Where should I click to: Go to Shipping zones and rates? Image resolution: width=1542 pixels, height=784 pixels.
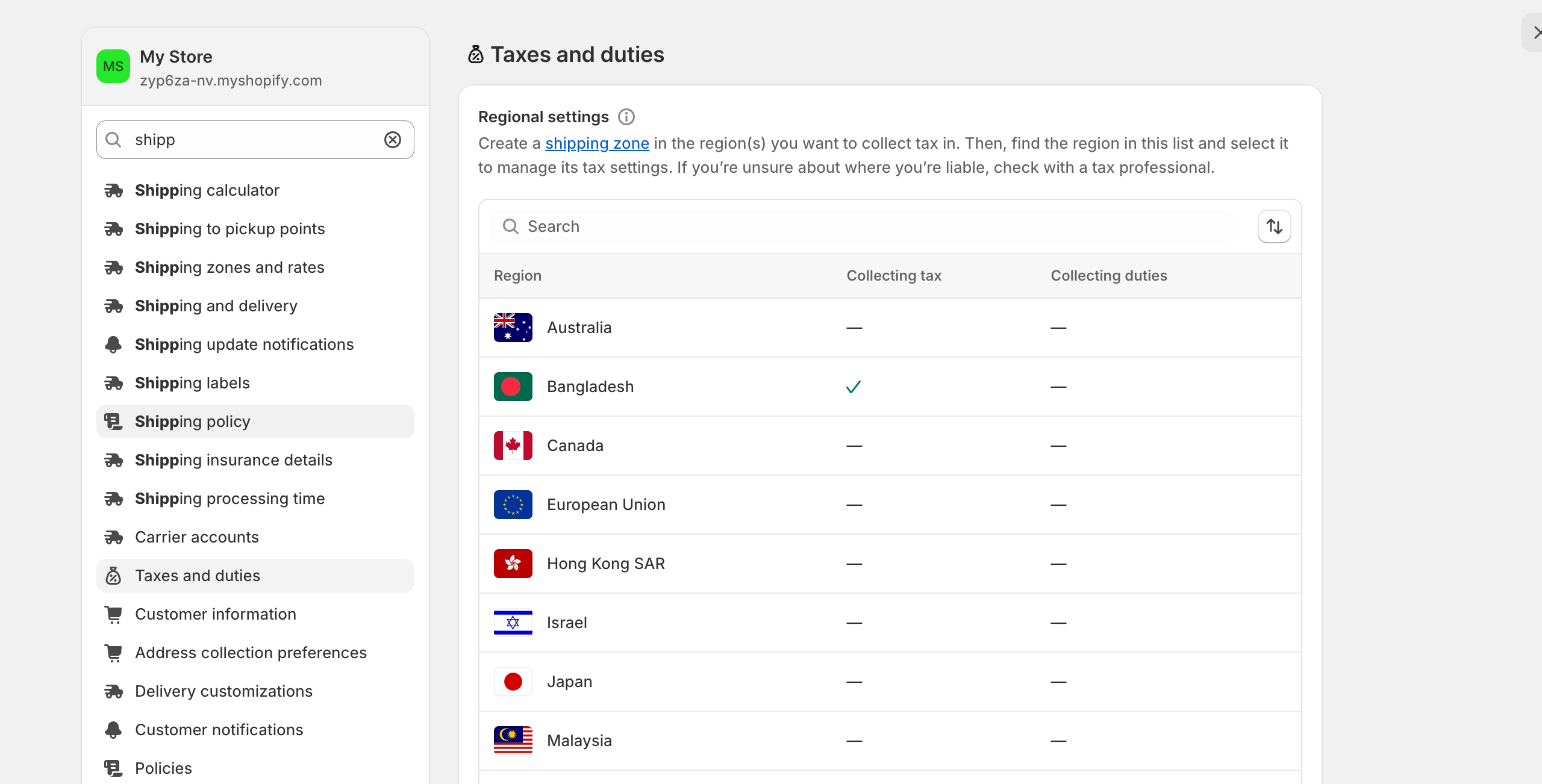(x=255, y=267)
